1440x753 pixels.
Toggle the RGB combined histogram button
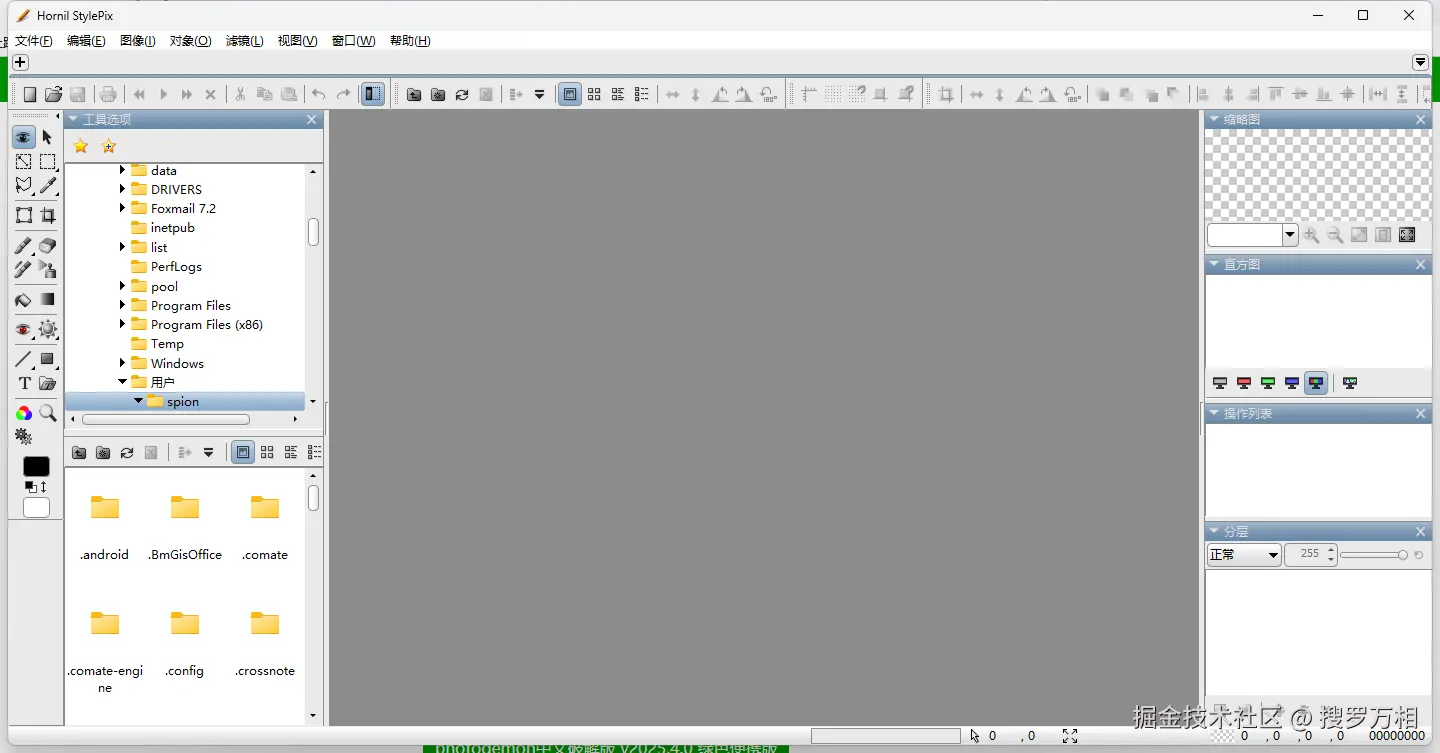point(1316,383)
